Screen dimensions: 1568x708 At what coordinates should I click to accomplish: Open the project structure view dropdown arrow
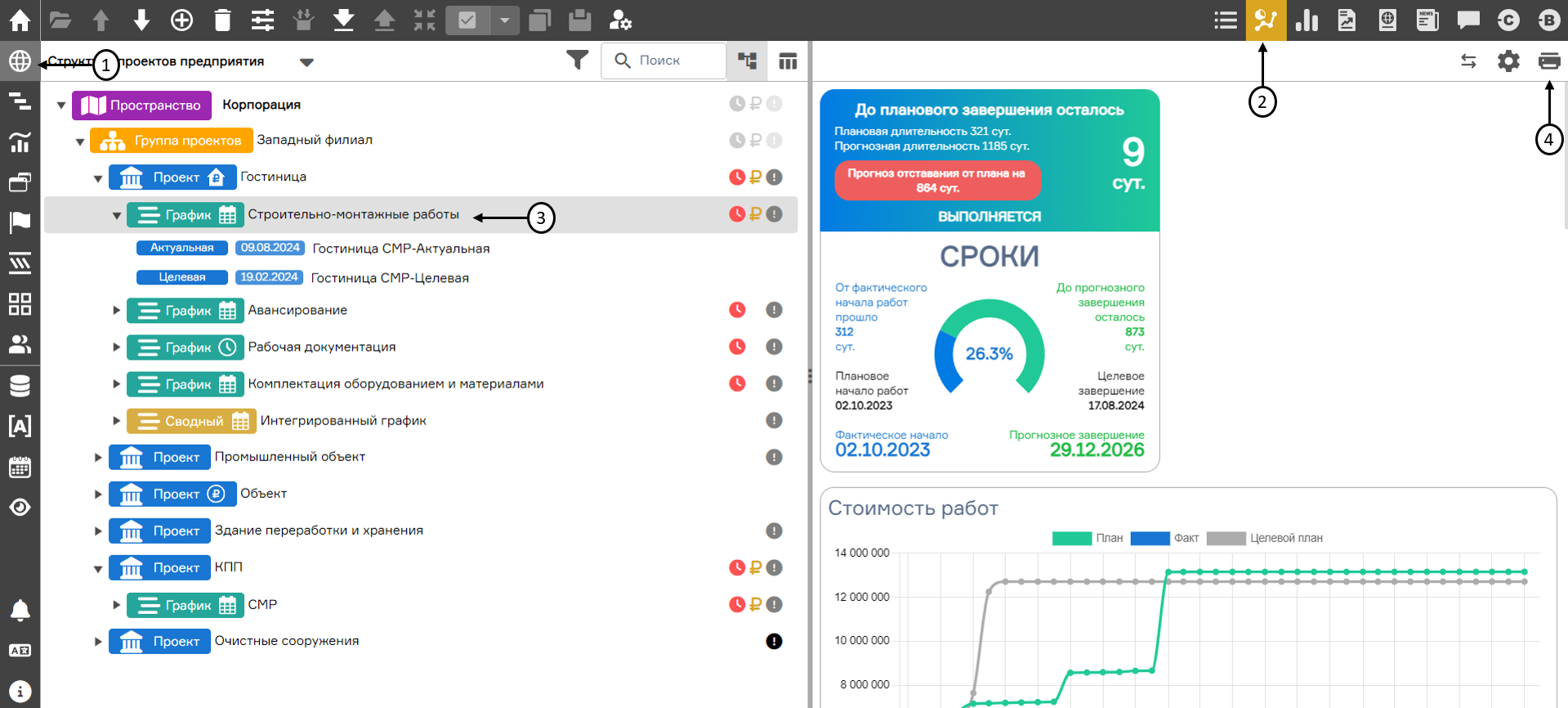pos(306,62)
